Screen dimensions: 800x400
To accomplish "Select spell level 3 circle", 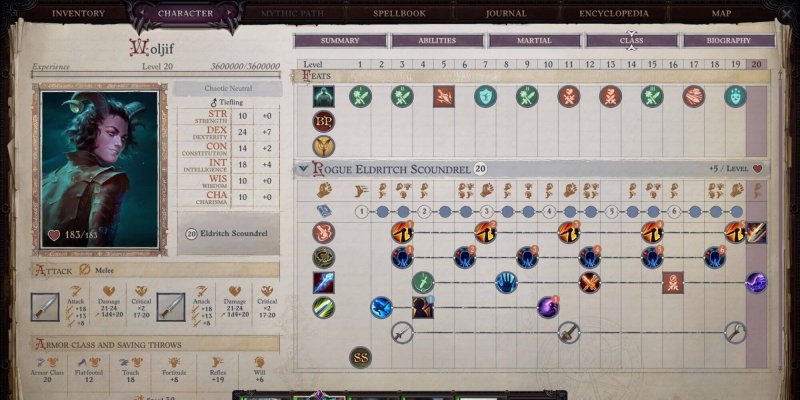I will 486,211.
